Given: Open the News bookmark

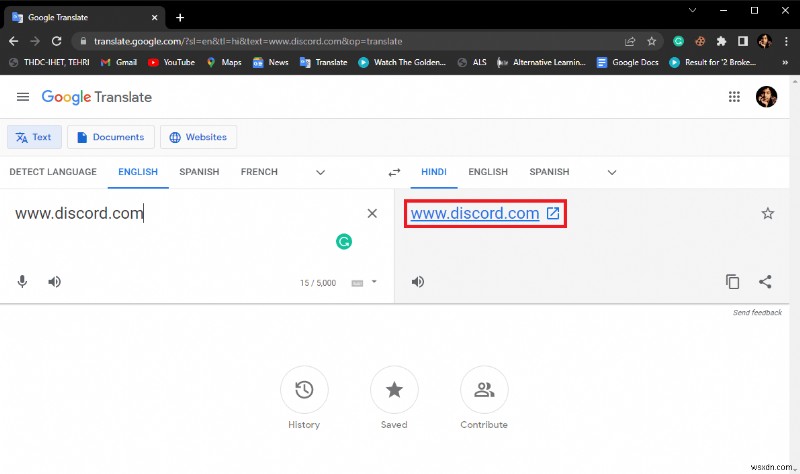Looking at the screenshot, I should click(271, 62).
